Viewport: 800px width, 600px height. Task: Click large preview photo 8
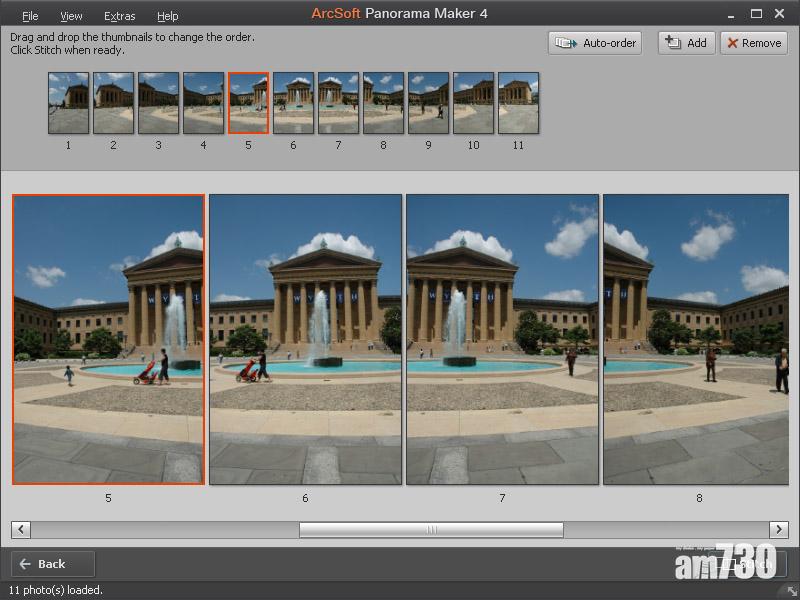click(696, 339)
